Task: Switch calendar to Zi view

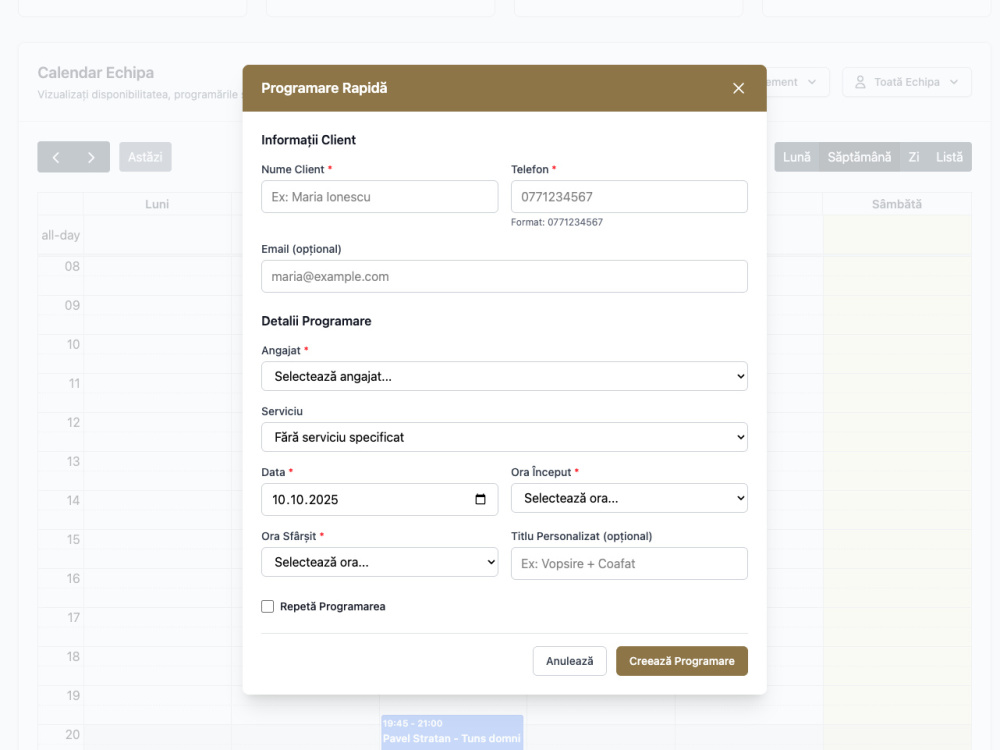Action: click(x=914, y=157)
